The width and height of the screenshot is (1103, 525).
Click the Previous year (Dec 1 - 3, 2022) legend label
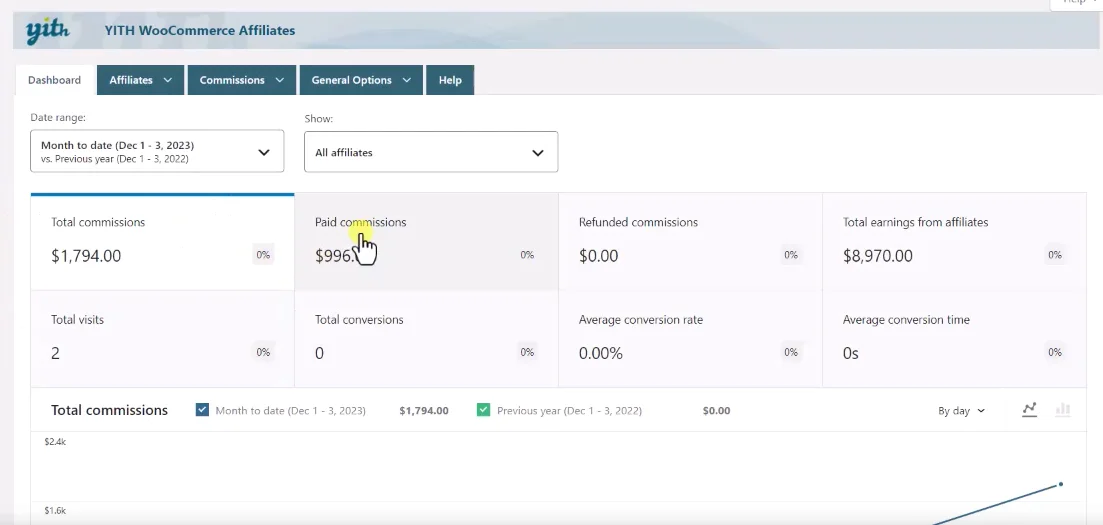[x=569, y=410]
